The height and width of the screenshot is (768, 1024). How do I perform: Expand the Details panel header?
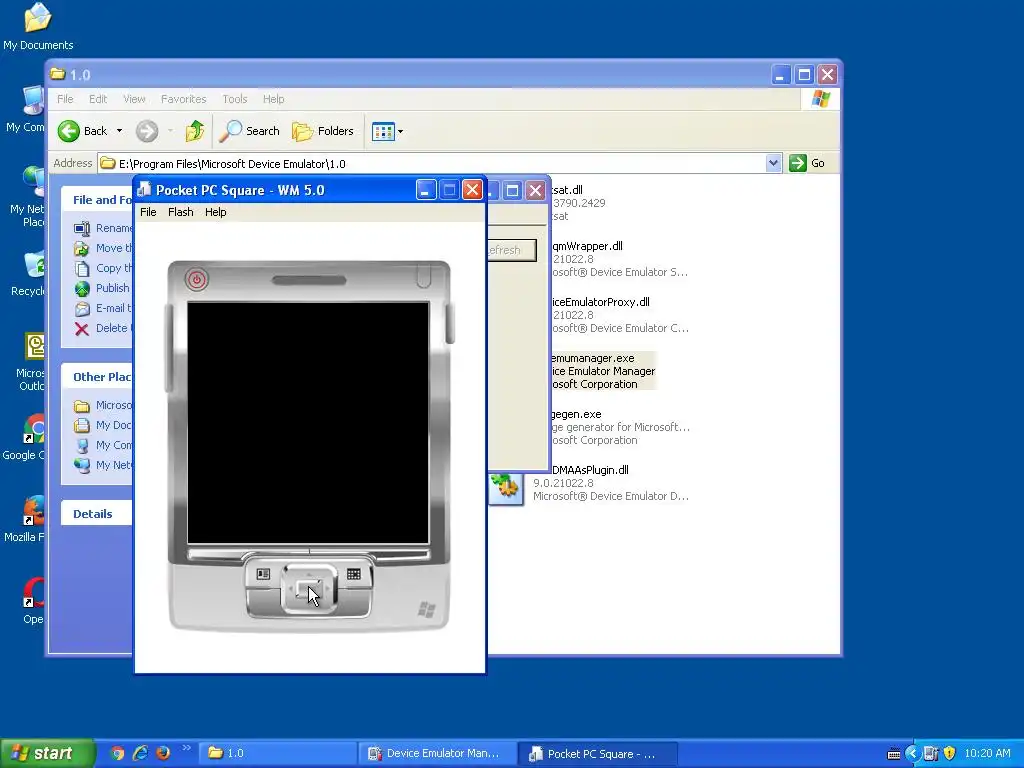point(97,514)
